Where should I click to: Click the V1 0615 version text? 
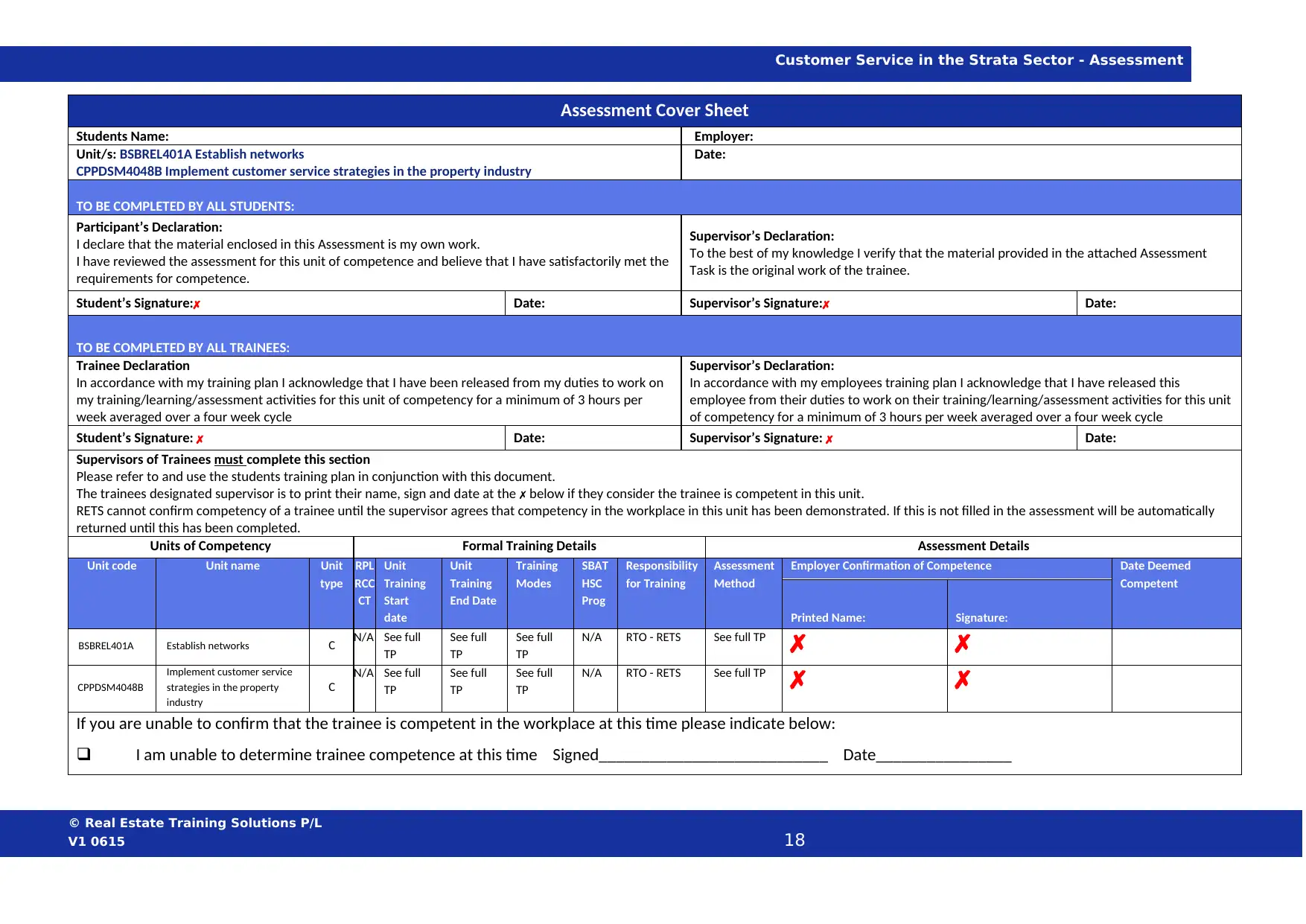pos(97,841)
